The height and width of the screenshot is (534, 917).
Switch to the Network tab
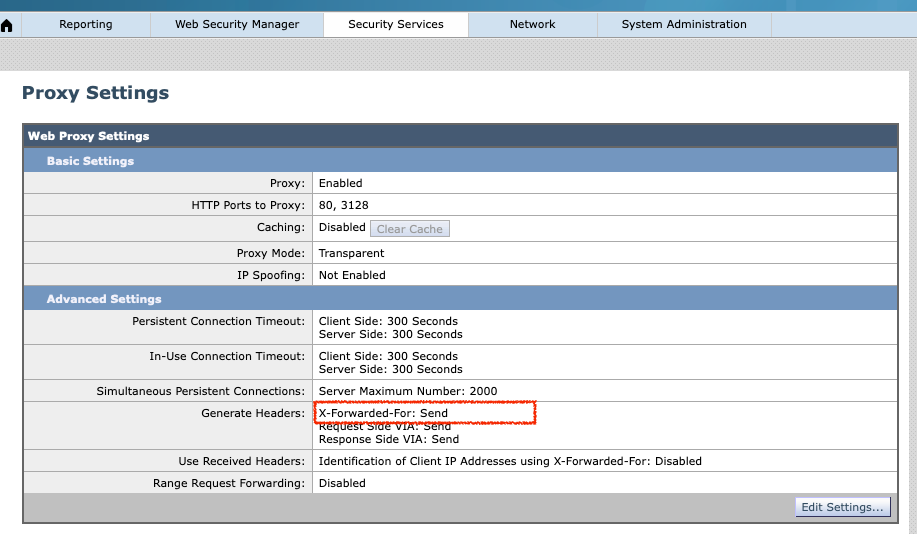click(x=532, y=24)
